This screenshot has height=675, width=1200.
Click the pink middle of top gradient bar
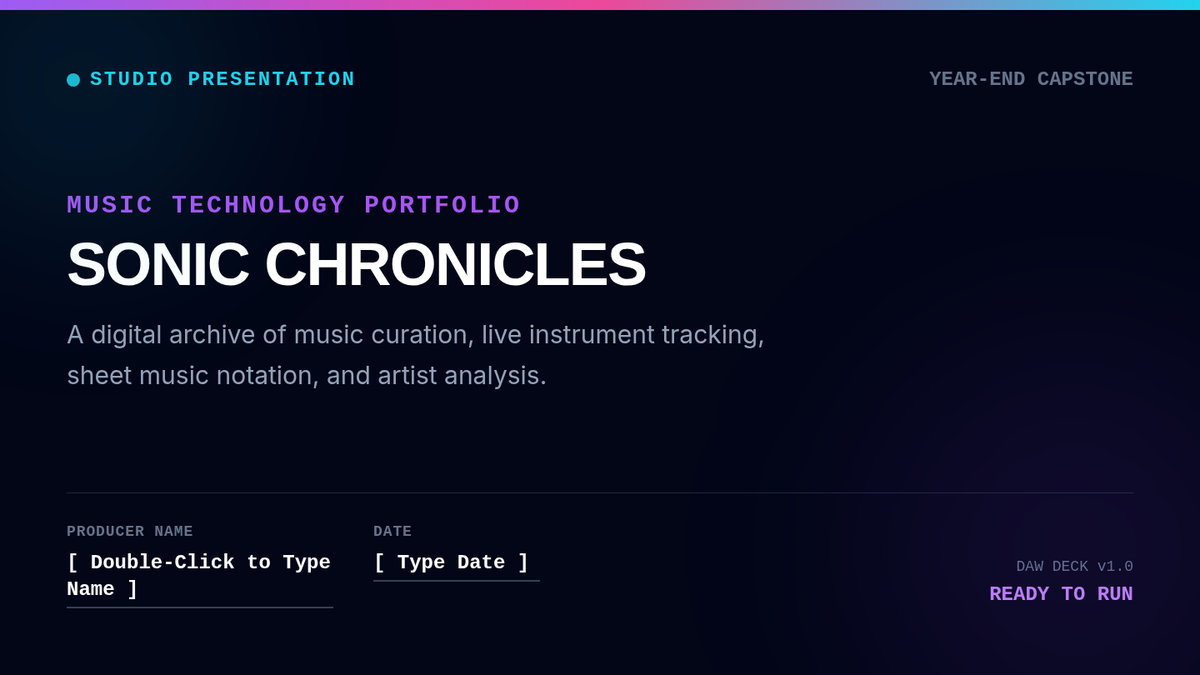[x=600, y=5]
